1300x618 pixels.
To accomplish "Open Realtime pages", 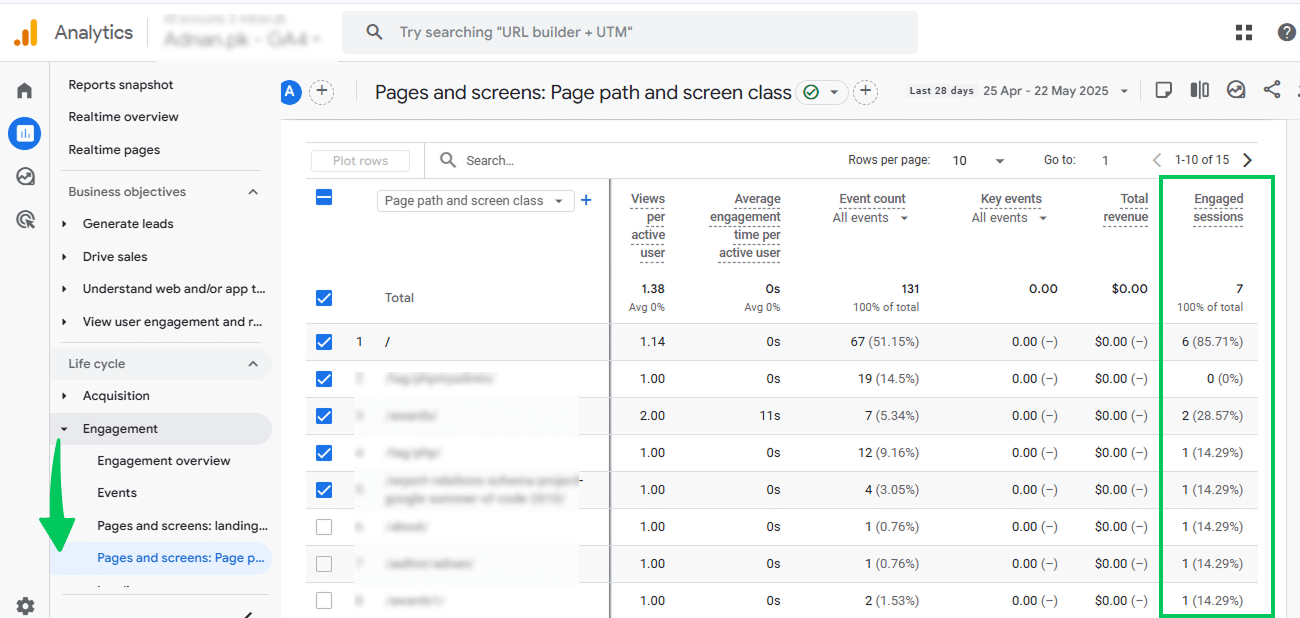I will 114,150.
